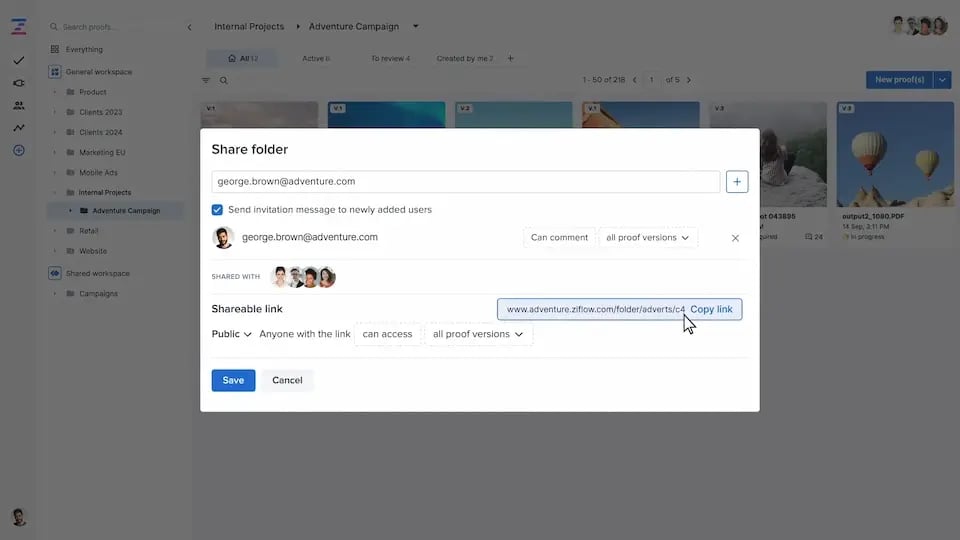Click the circled plus icon in left rail
Viewport: 960px width, 540px height.
(19, 150)
